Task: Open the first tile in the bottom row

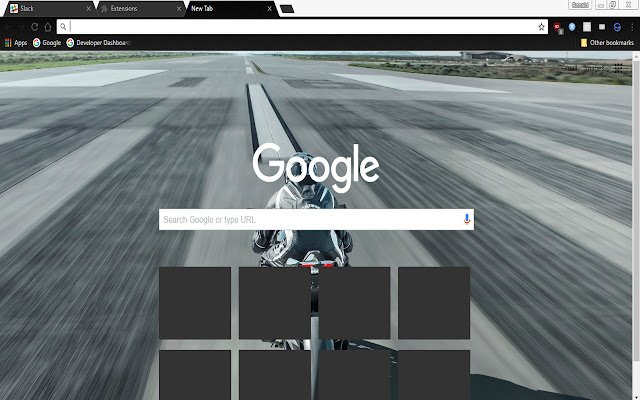Action: tap(195, 375)
